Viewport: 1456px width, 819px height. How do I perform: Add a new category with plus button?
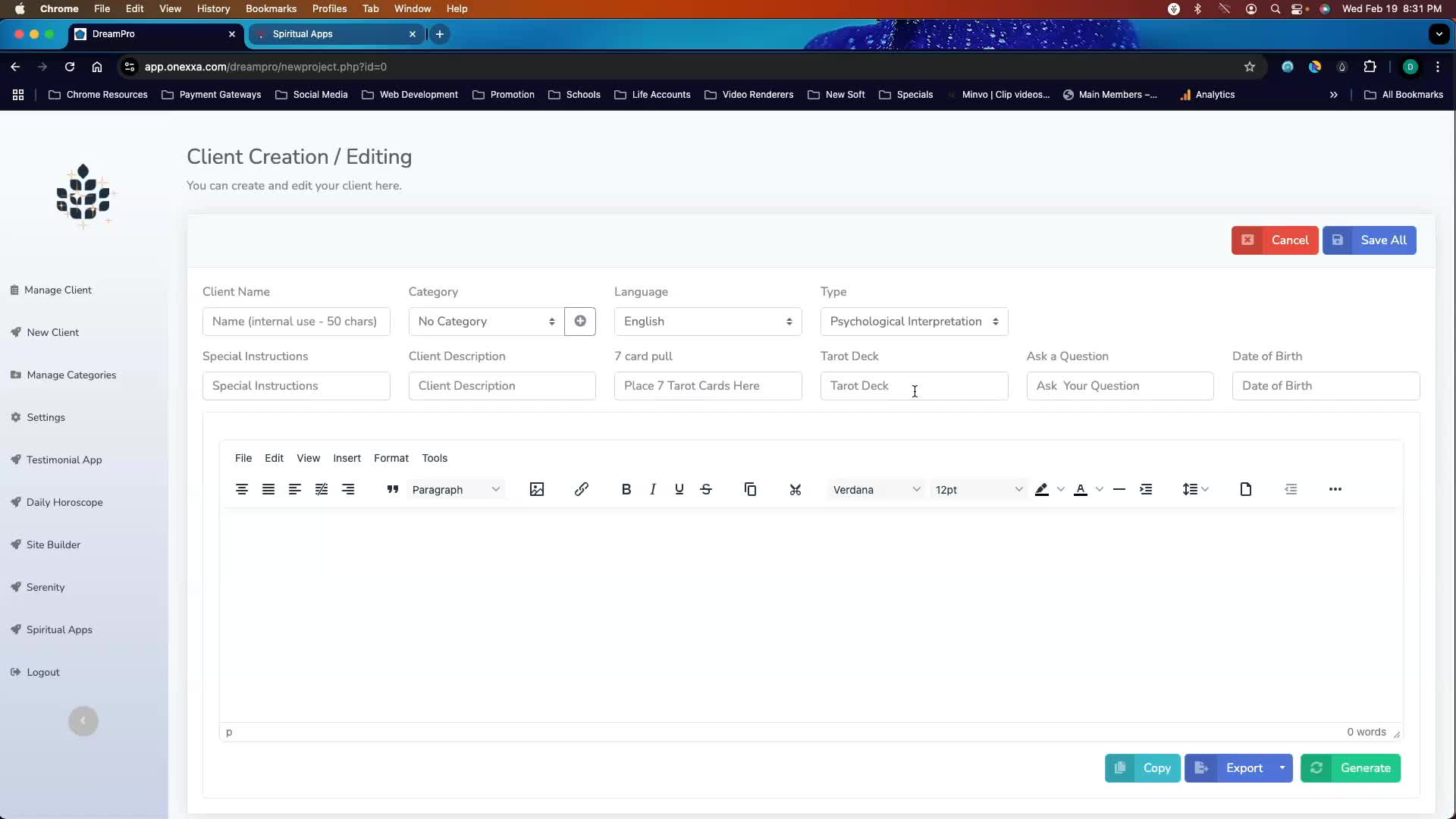580,322
